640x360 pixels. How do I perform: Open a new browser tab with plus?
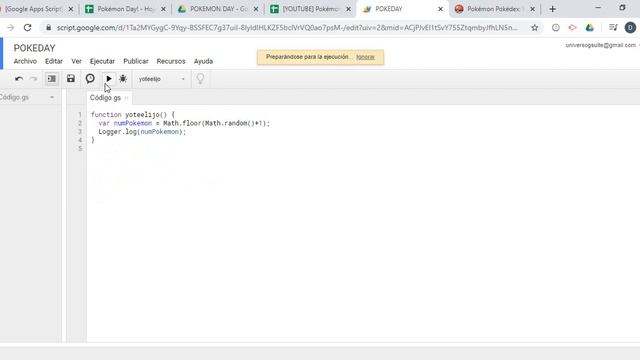click(552, 9)
